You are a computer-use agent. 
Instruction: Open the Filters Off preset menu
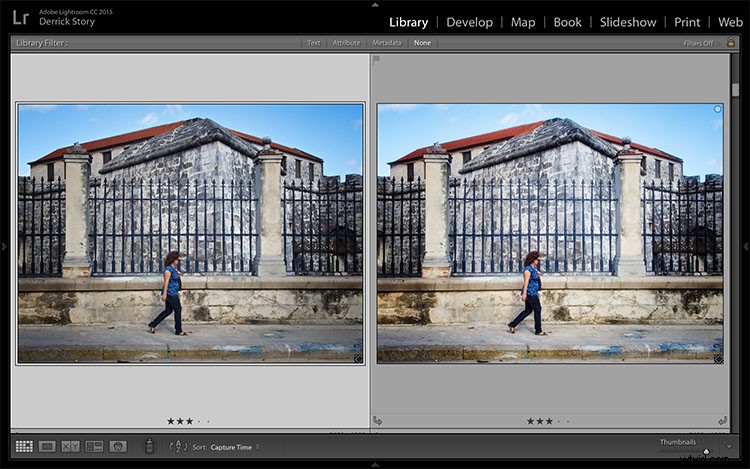point(701,43)
